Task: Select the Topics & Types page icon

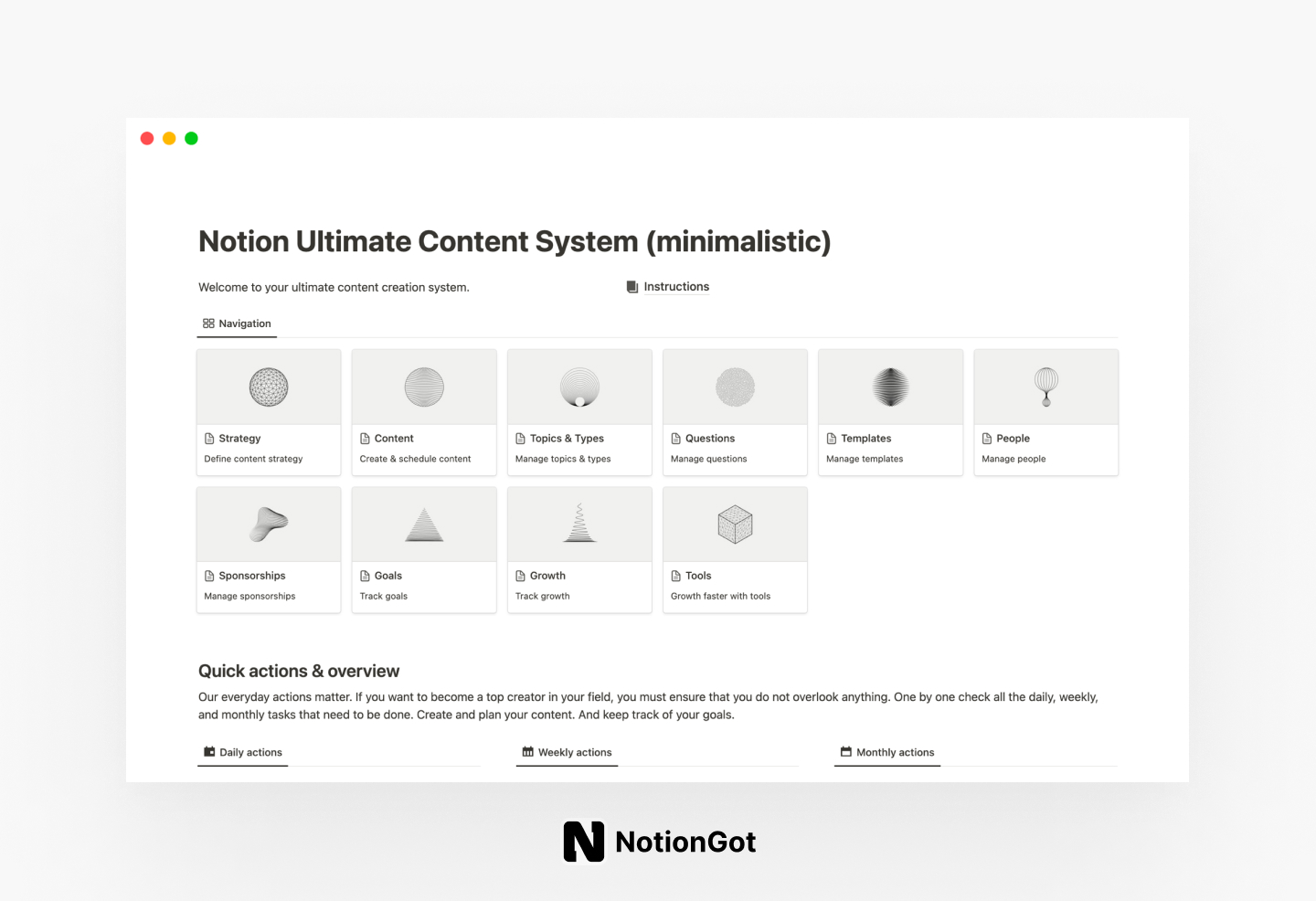Action: 521,438
